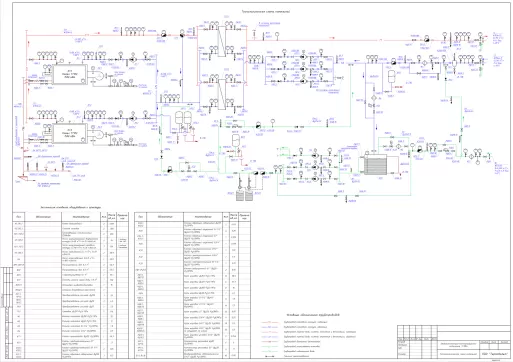Click the line-type legend heading
The image size is (513, 362).
click(x=313, y=315)
